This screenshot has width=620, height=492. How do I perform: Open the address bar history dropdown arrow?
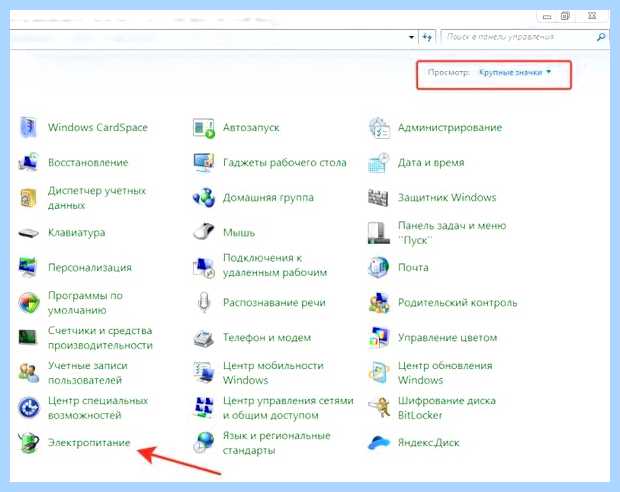point(411,37)
